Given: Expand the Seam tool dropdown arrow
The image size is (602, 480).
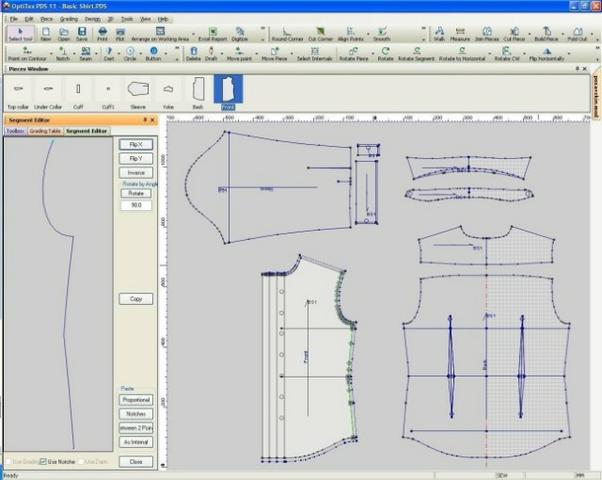Looking at the screenshot, I should click(96, 54).
